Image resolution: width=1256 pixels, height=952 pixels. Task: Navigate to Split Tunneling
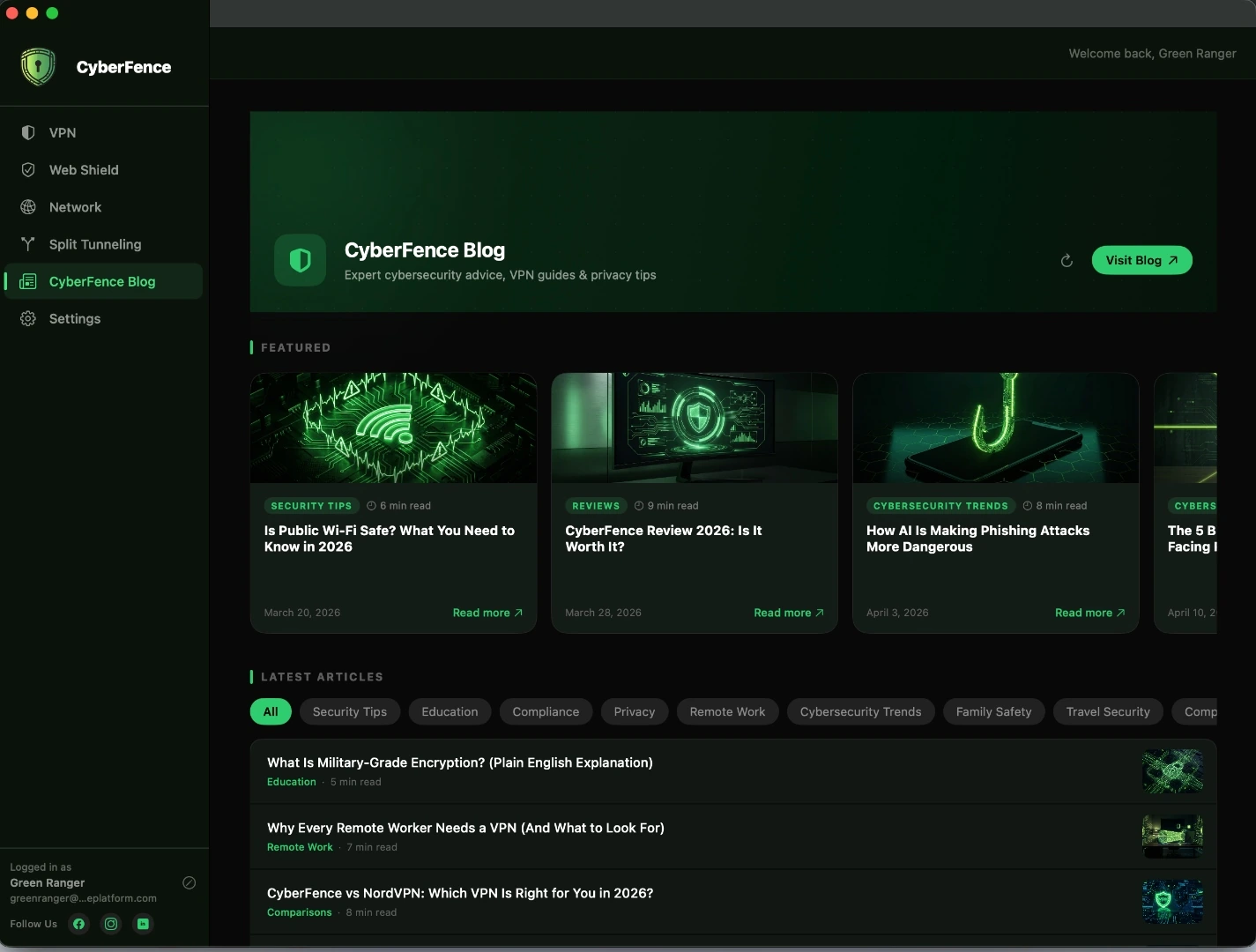104,244
